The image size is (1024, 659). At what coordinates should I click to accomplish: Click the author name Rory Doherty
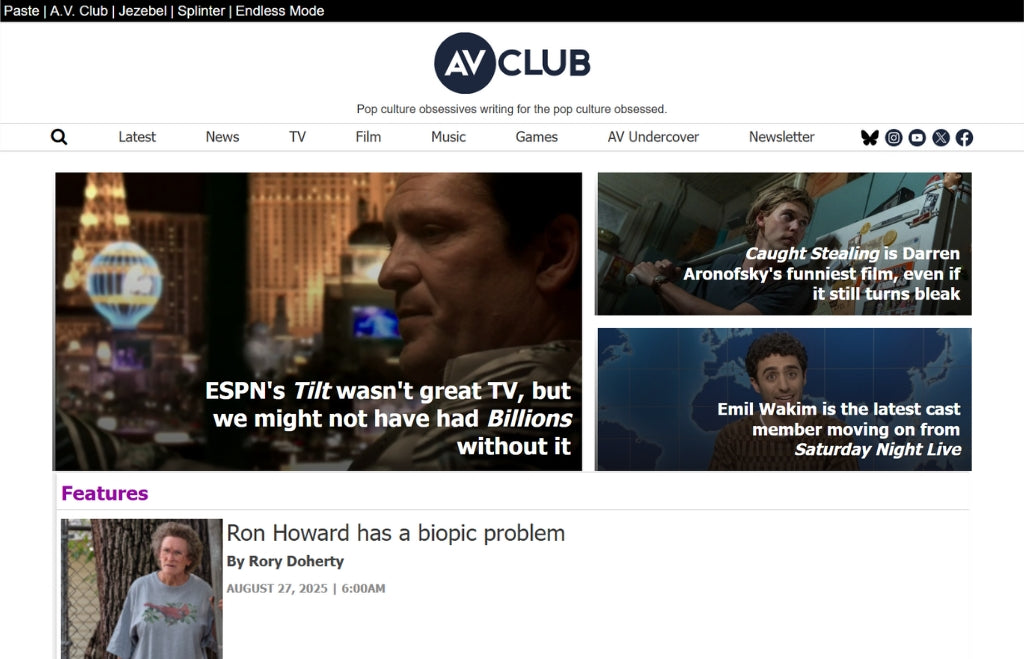(x=296, y=562)
